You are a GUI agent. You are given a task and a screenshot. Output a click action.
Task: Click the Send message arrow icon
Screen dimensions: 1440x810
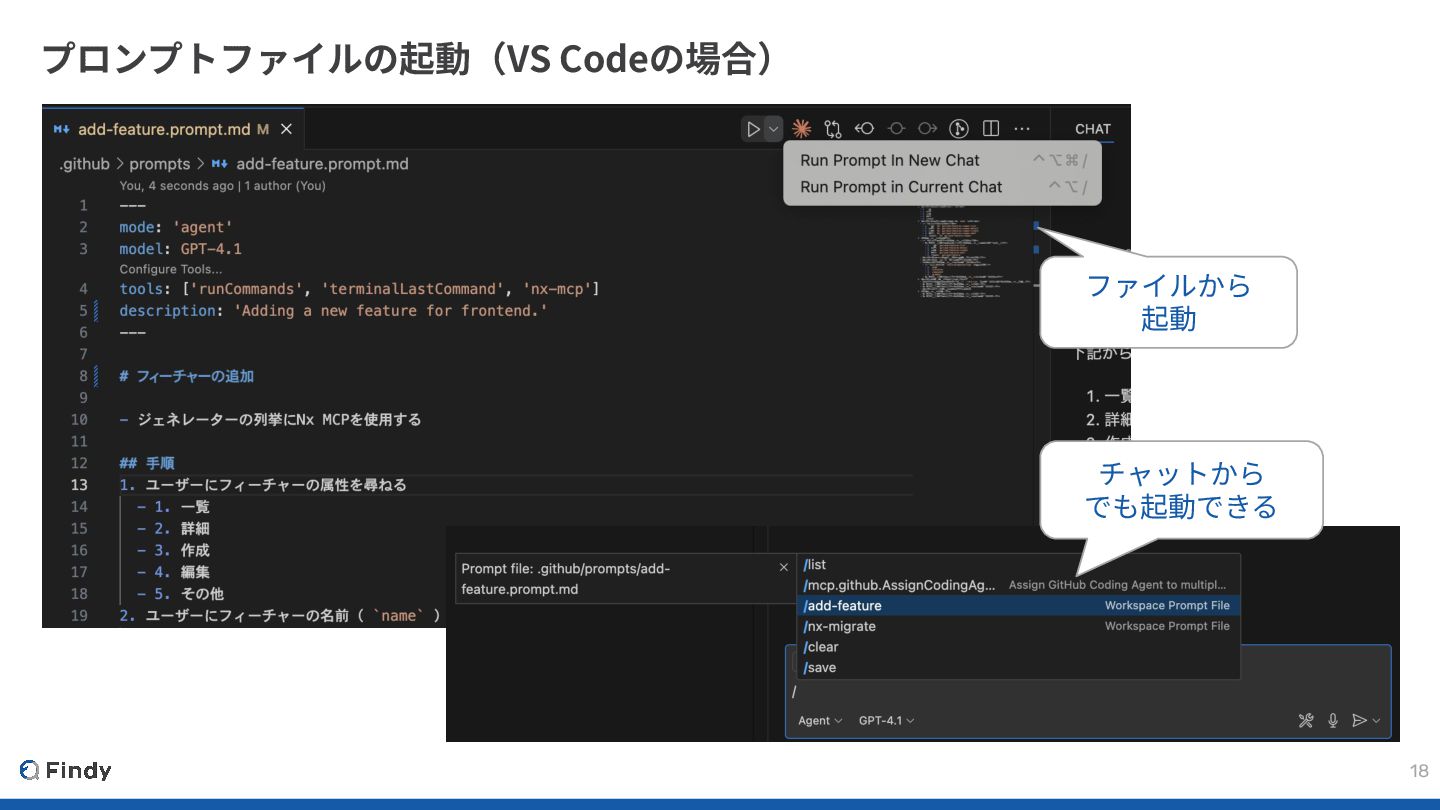point(1359,720)
